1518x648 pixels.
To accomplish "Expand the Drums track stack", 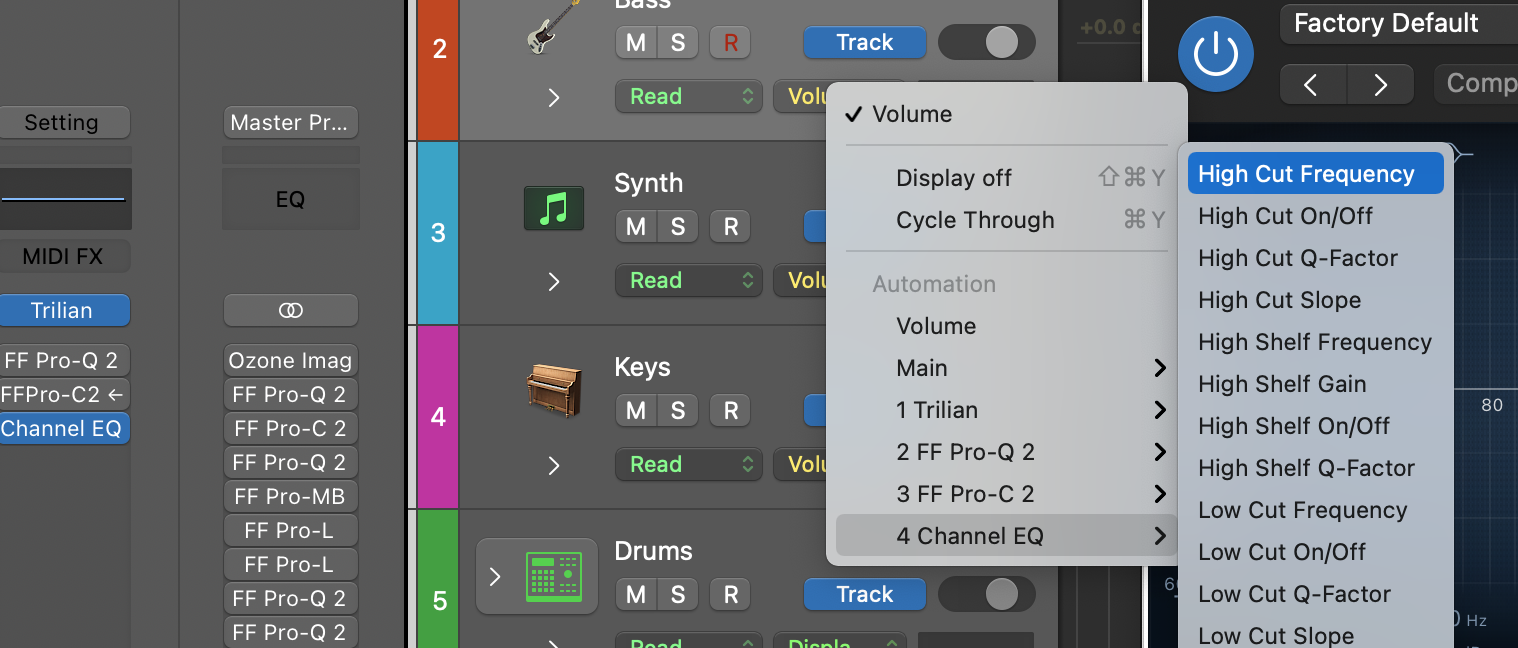I will 495,577.
